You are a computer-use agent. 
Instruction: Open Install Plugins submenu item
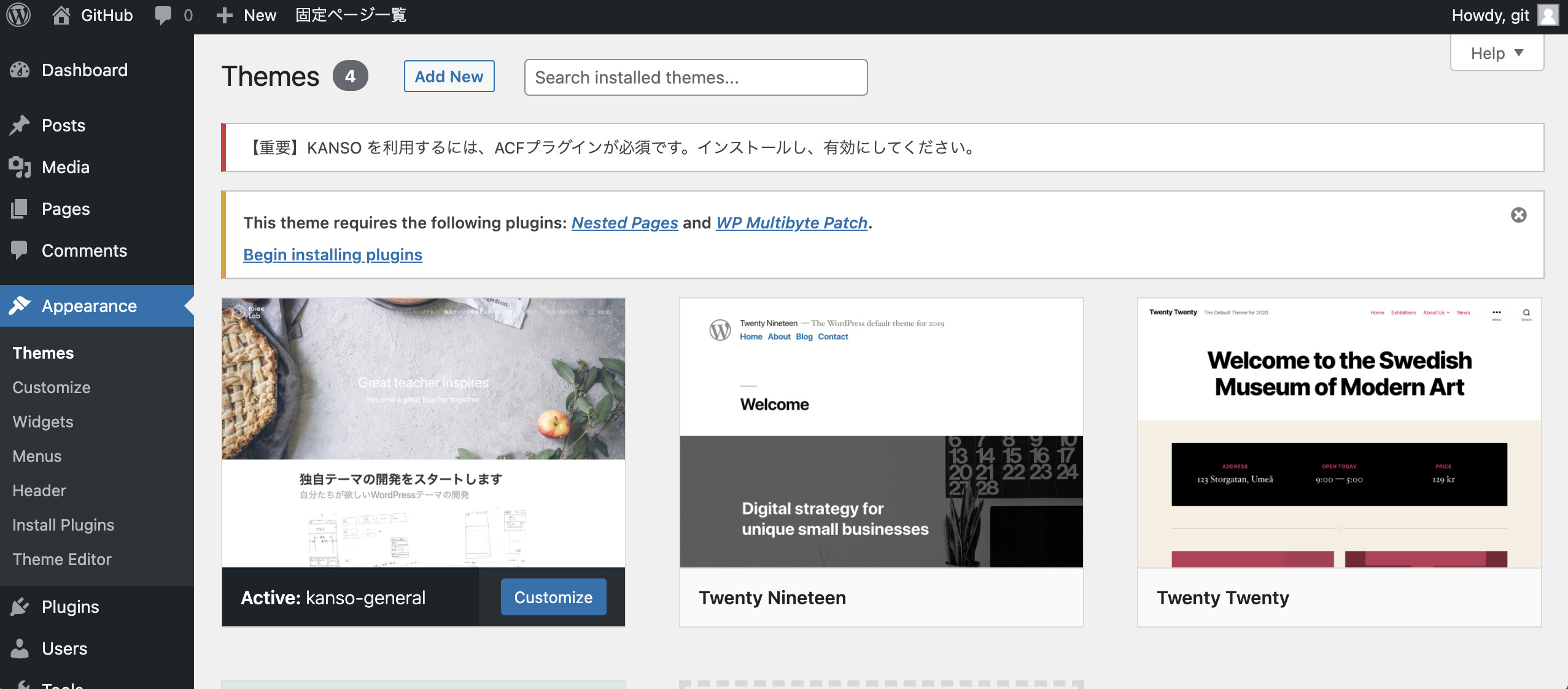click(63, 525)
